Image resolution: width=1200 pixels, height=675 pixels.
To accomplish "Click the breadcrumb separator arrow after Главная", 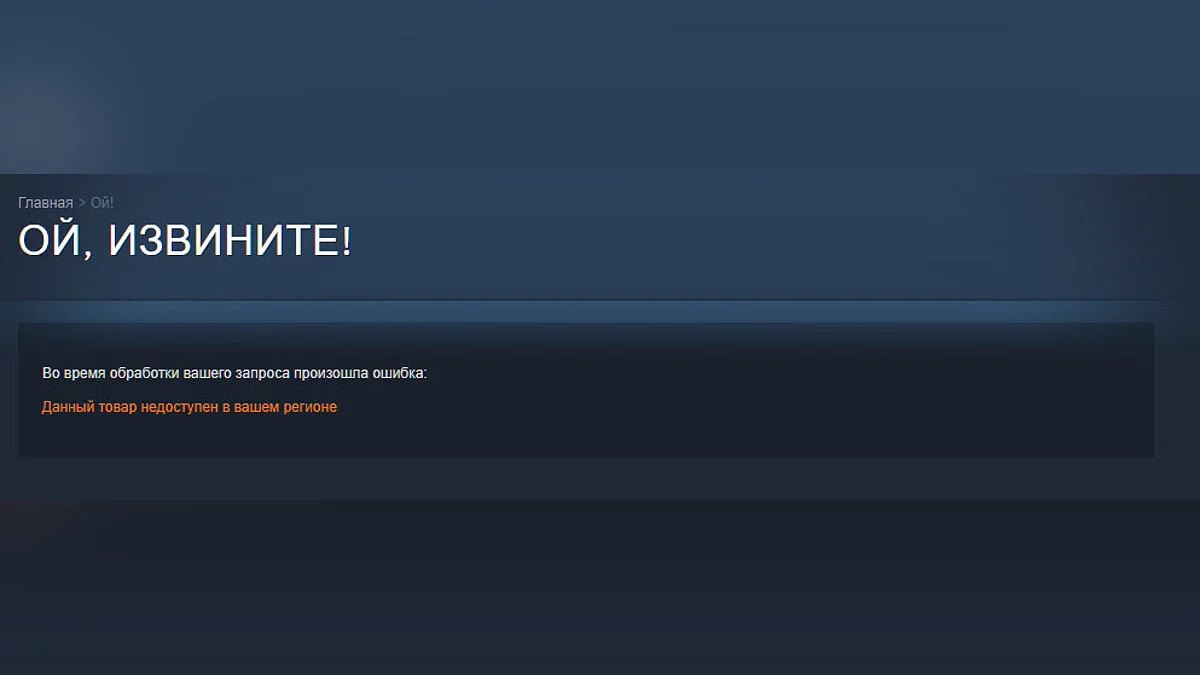I will coord(82,203).
